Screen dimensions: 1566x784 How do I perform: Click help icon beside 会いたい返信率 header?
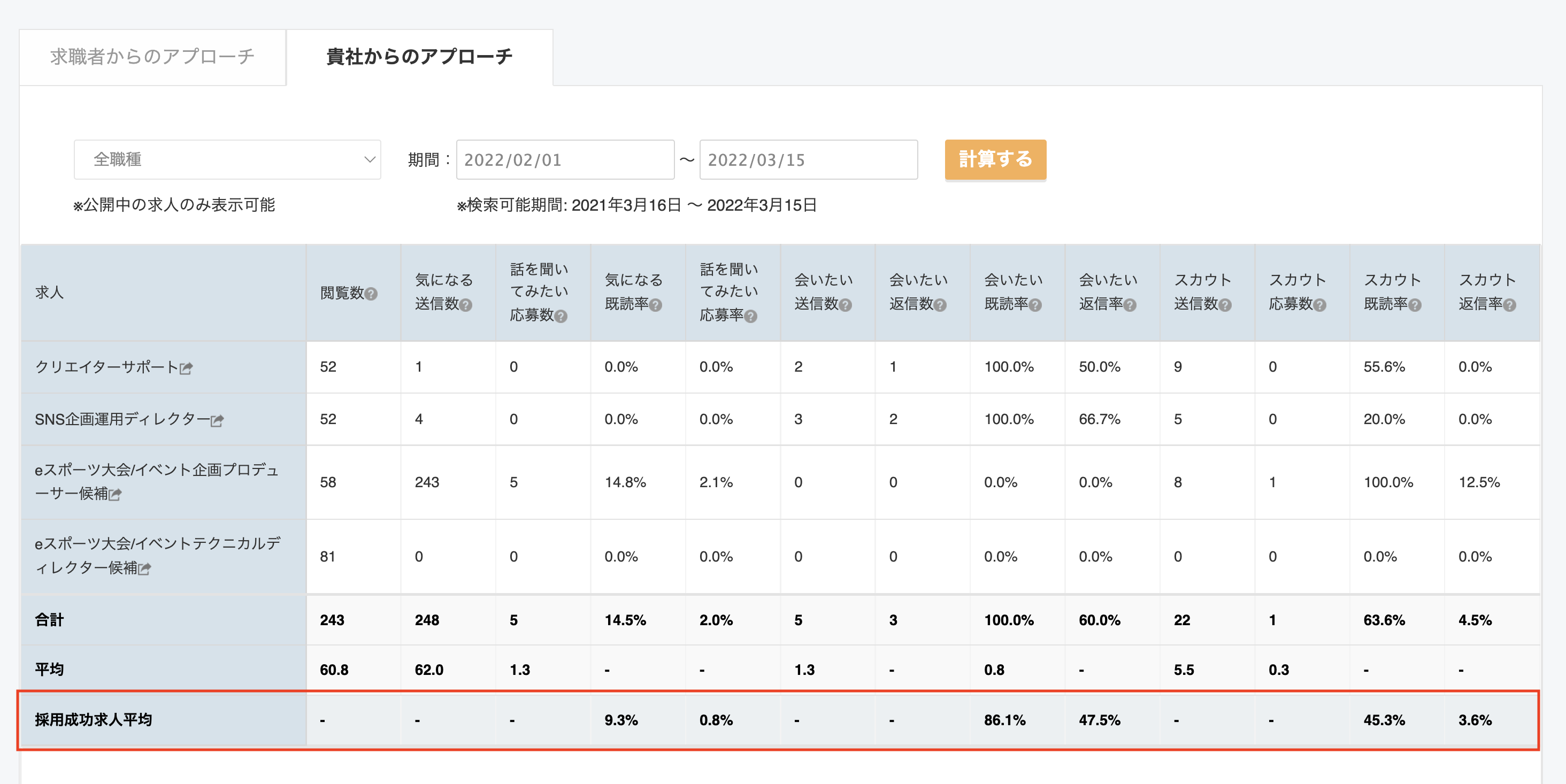tap(1130, 305)
